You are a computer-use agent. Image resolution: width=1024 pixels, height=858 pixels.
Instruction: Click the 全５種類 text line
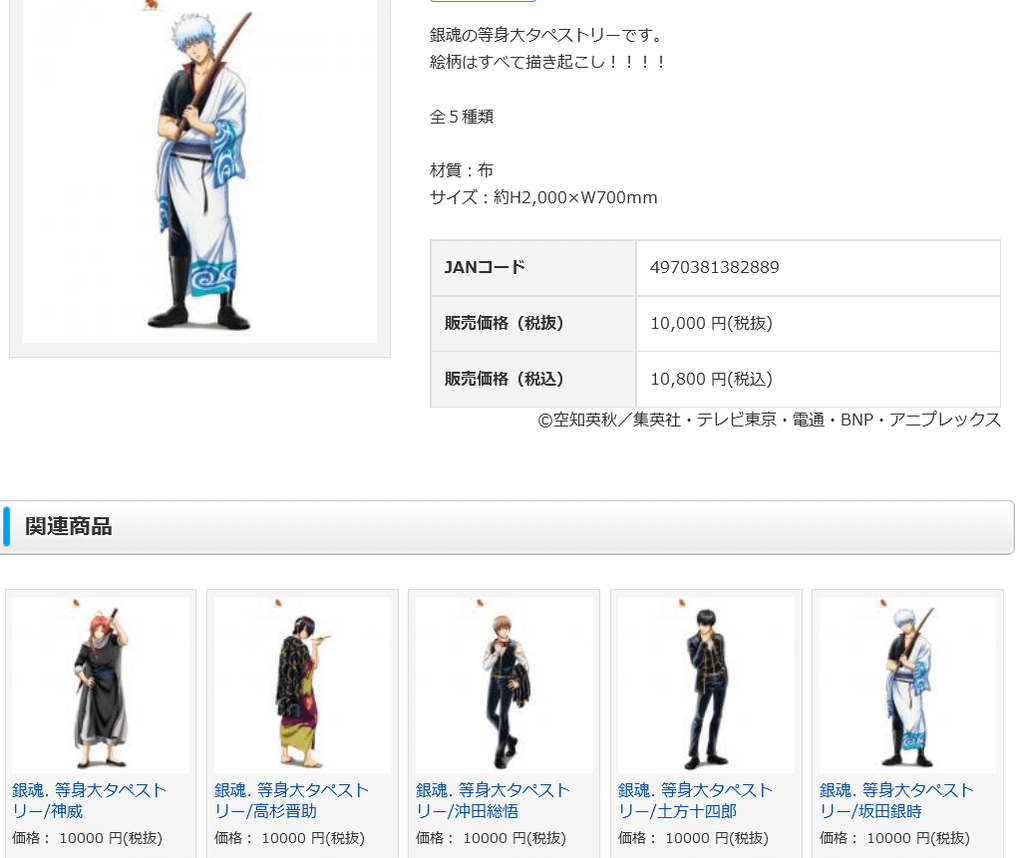point(462,117)
